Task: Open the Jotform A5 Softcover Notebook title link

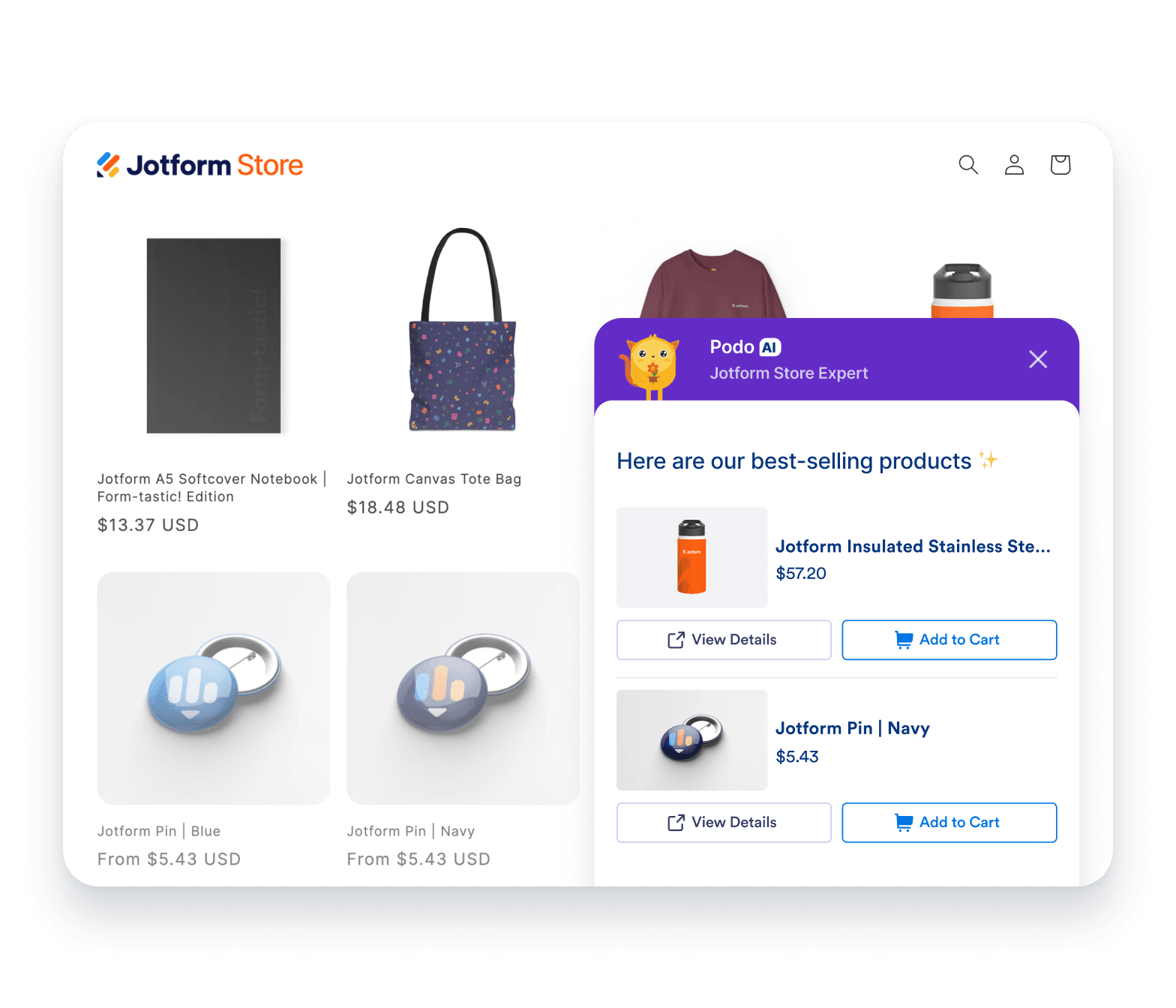Action: pyautogui.click(x=212, y=487)
